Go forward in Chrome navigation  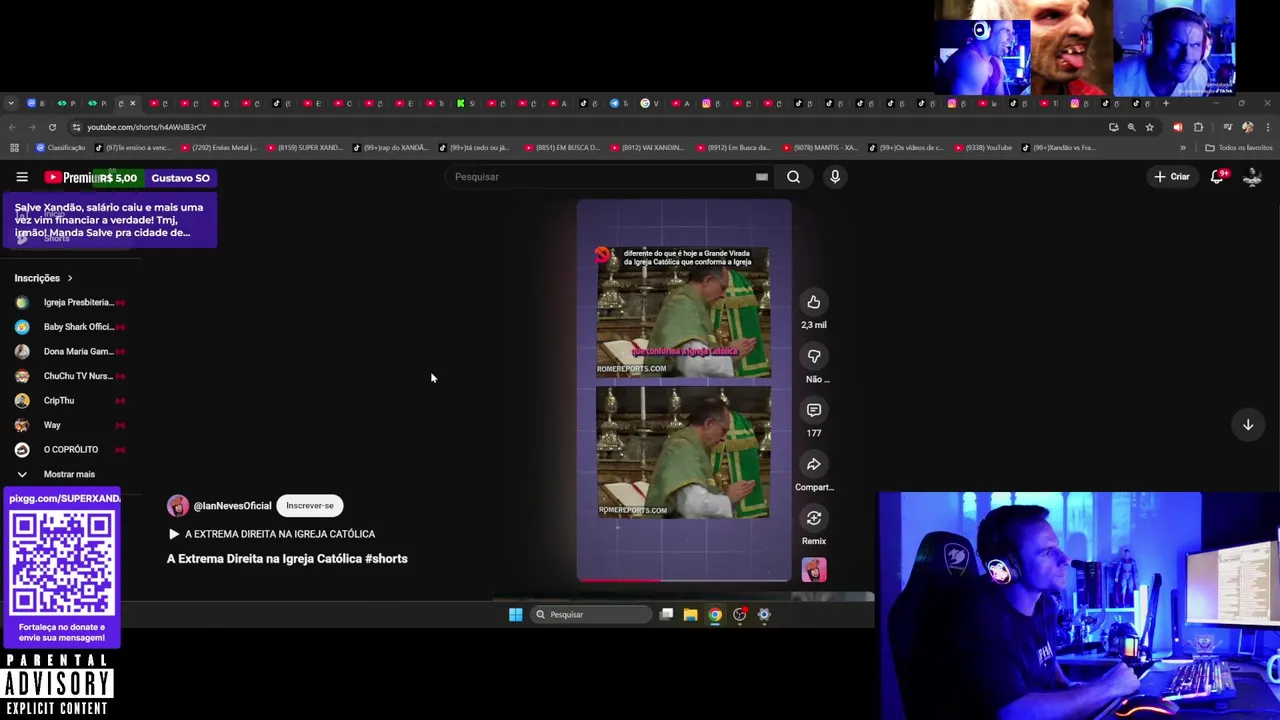click(32, 127)
